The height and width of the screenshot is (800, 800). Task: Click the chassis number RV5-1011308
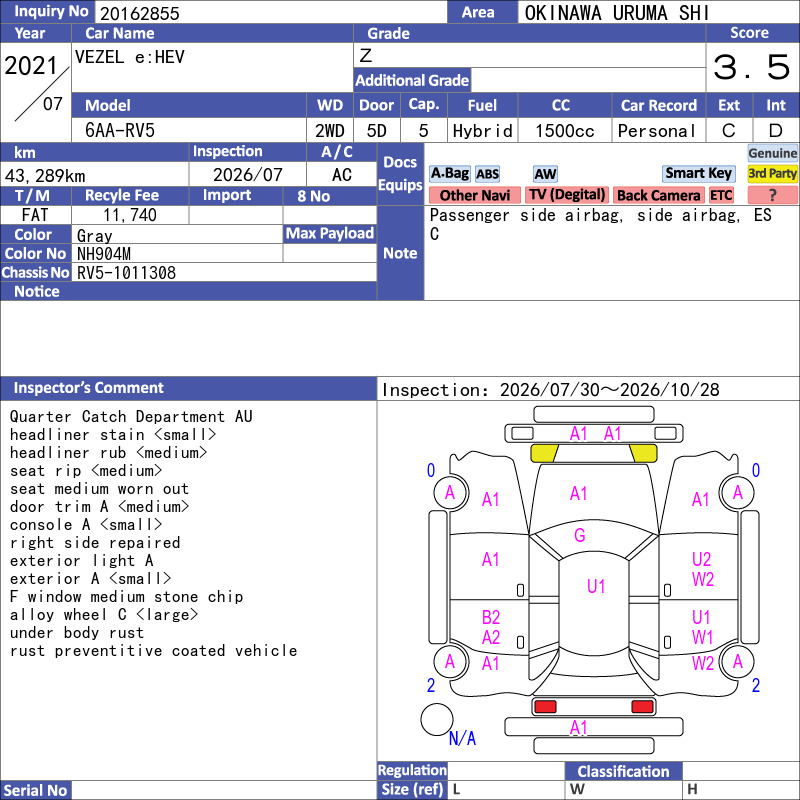[x=126, y=273]
